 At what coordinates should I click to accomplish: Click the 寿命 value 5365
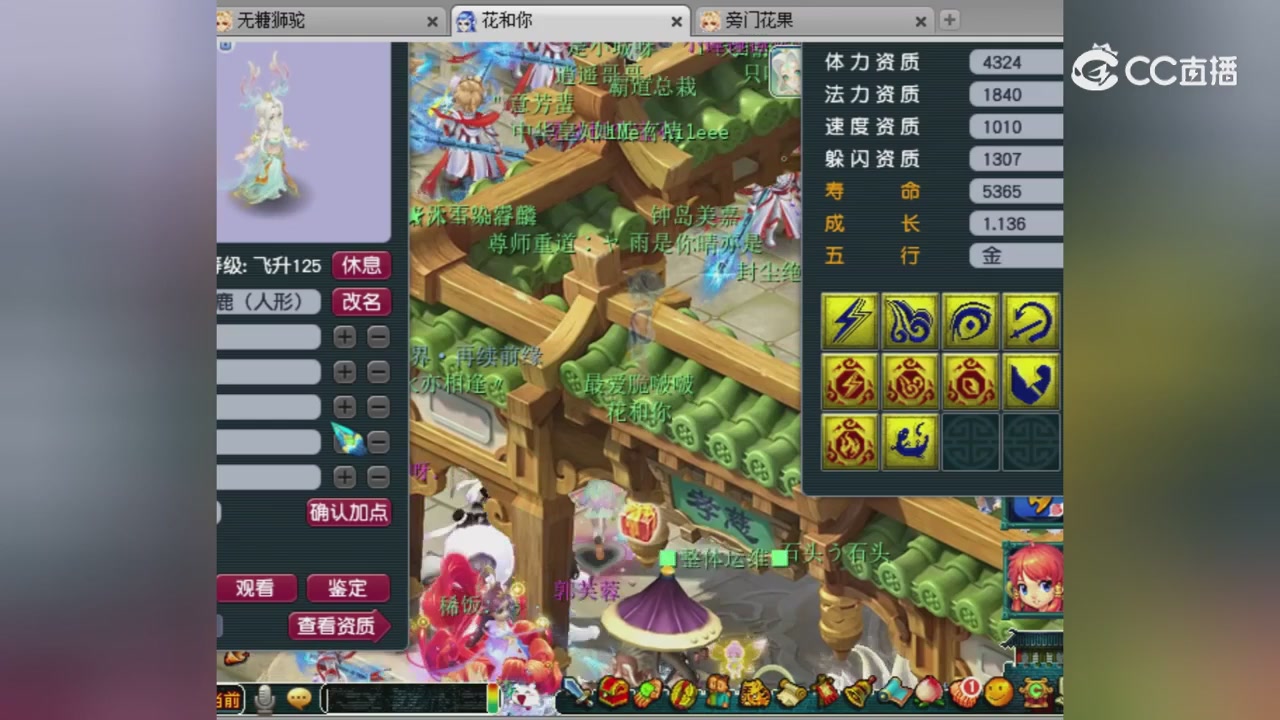[1016, 191]
